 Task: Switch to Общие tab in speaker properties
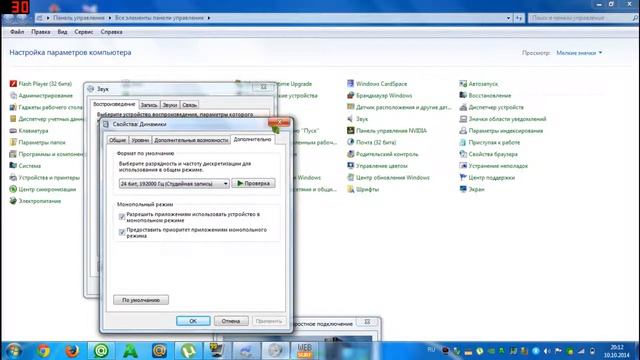pos(118,140)
